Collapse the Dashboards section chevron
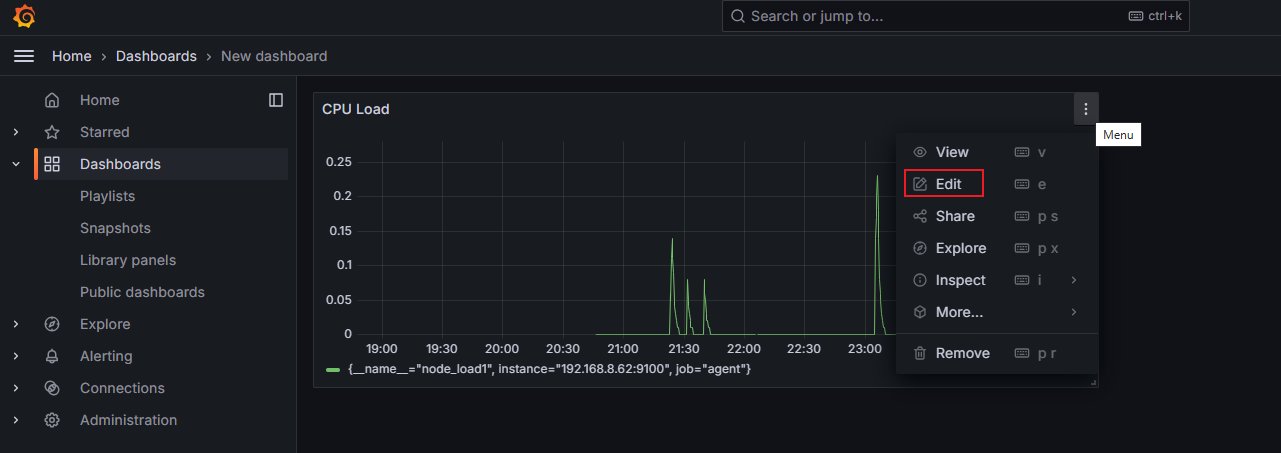 [15, 164]
